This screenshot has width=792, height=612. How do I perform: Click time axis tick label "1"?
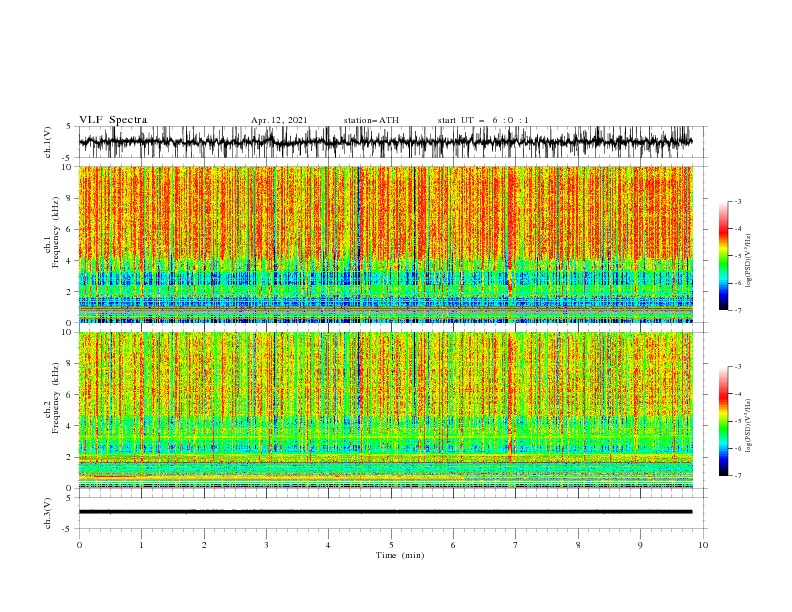pyautogui.click(x=141, y=545)
